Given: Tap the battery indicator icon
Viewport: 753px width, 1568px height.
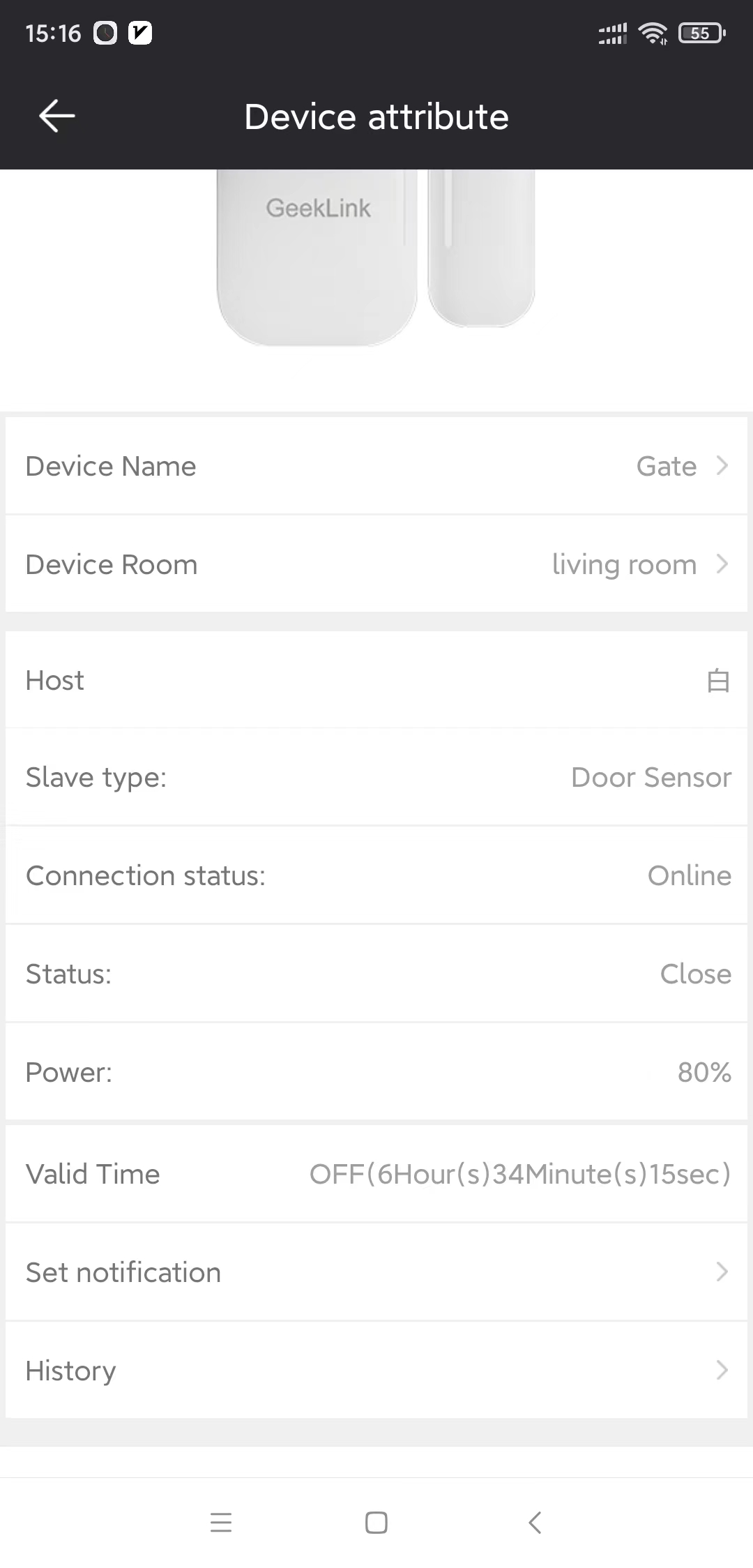Looking at the screenshot, I should (702, 33).
